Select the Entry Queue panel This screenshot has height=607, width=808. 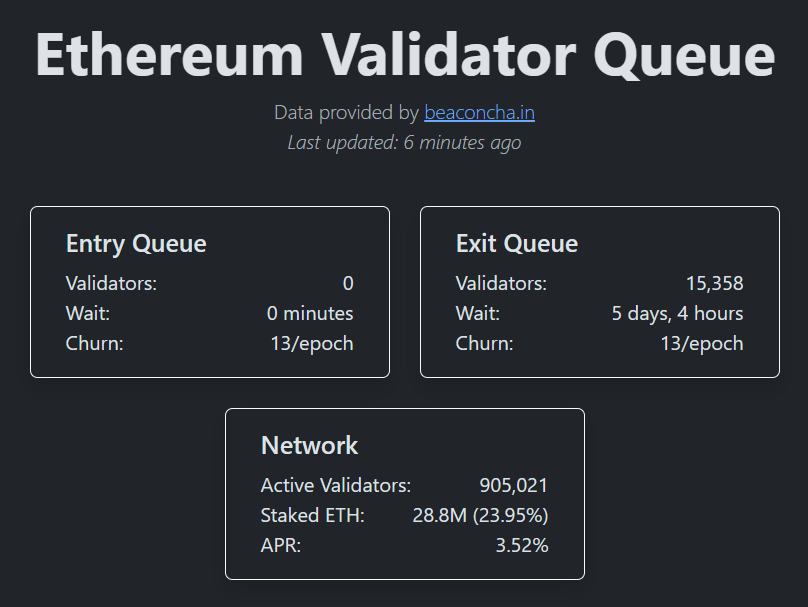point(210,291)
